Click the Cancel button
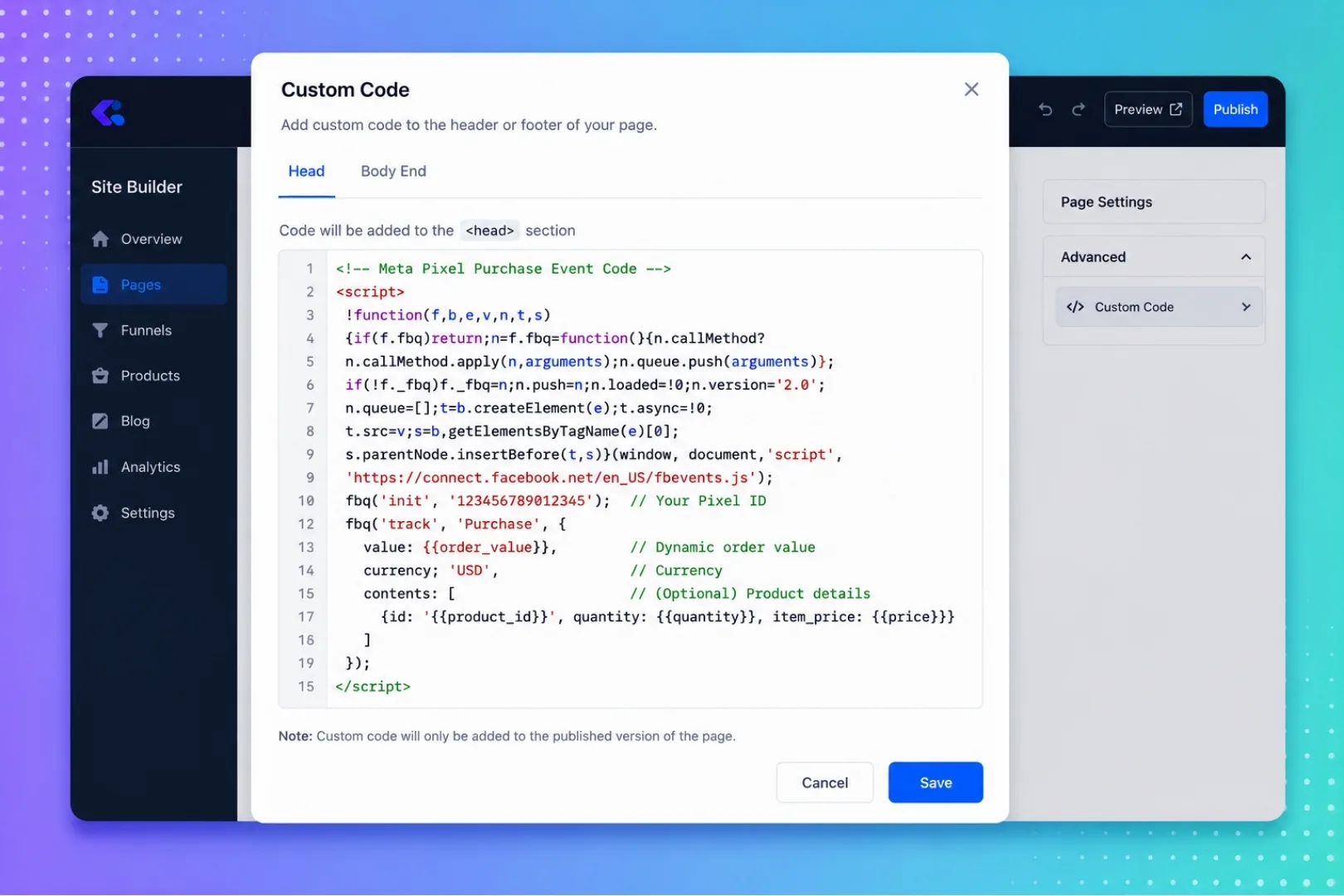The image size is (1344, 896). pos(825,782)
